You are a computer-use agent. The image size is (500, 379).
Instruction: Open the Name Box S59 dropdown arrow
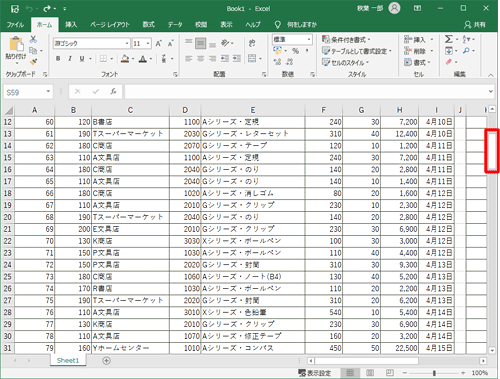[48, 91]
